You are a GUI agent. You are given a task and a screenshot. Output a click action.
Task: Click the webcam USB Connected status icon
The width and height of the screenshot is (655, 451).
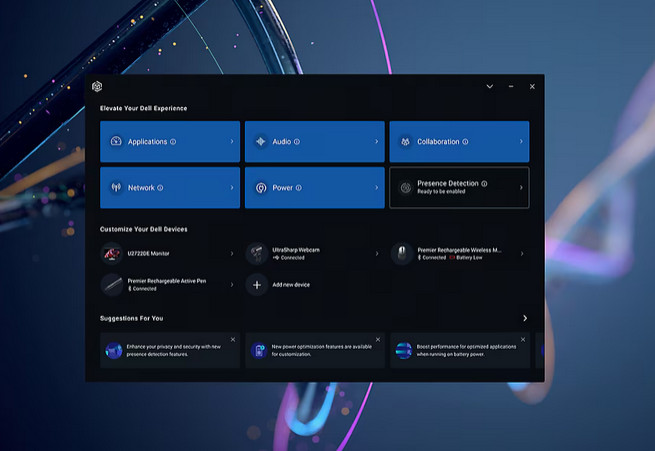[x=276, y=258]
